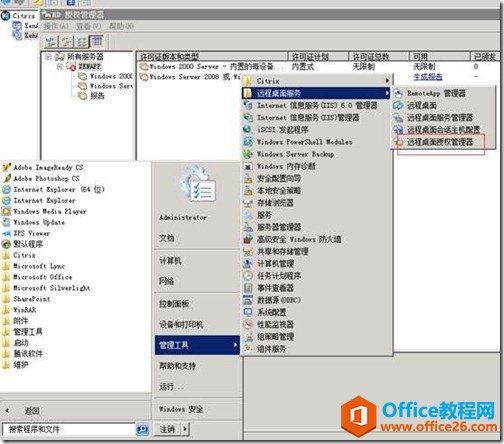504x444 pixels.
Task: Click 返回 at bottom of programs list
Action: coord(32,411)
